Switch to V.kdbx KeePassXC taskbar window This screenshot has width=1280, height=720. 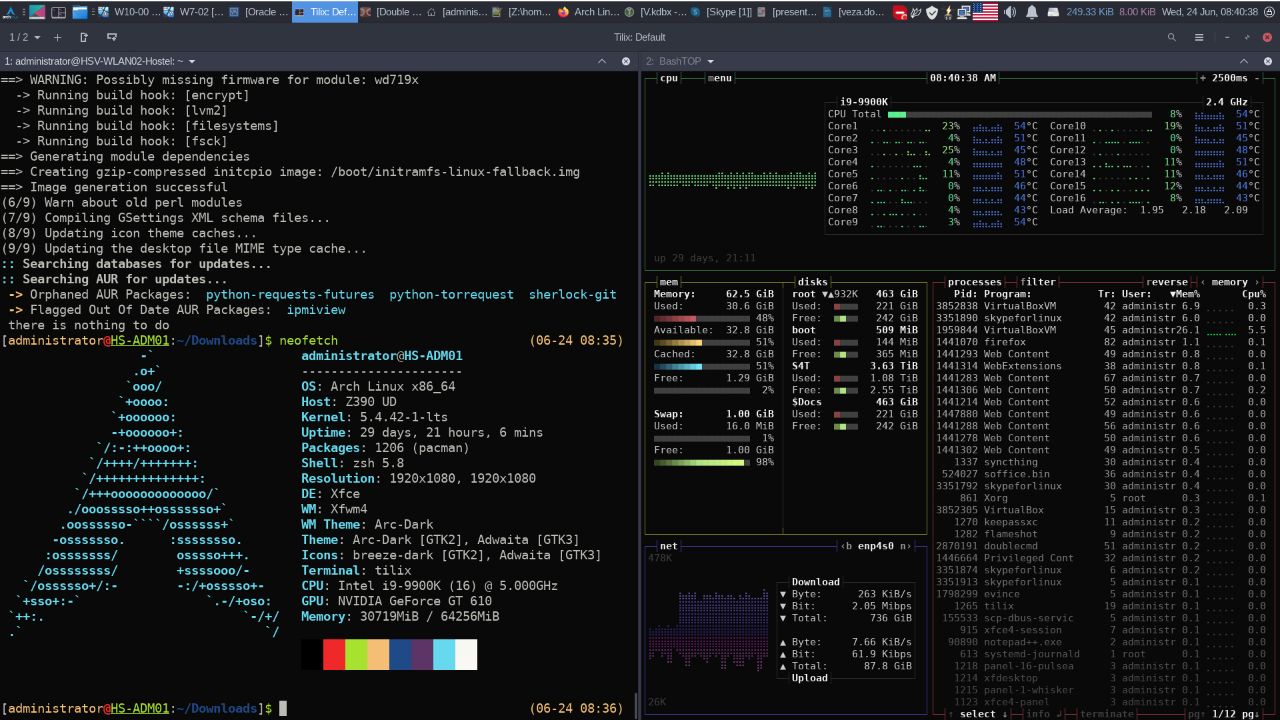(655, 12)
